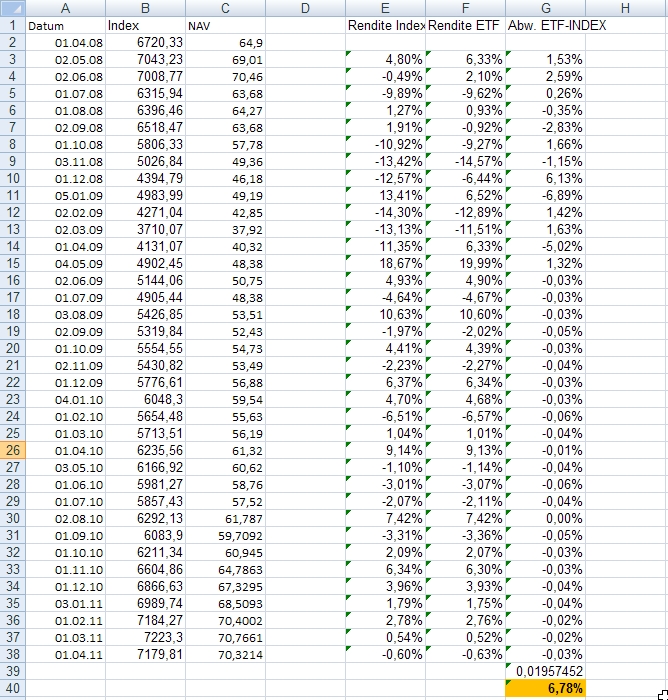
Task: Select the deviation cell -5,02%
Action: (545, 246)
